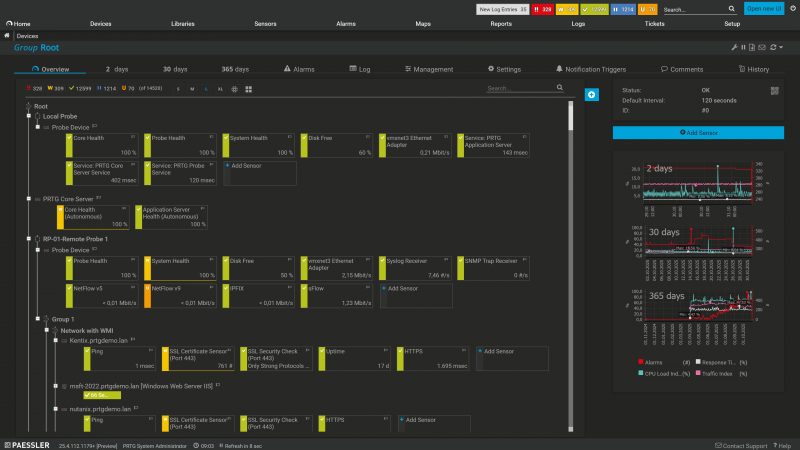Open the History tab
The height and width of the screenshot is (450, 800).
[x=754, y=69]
